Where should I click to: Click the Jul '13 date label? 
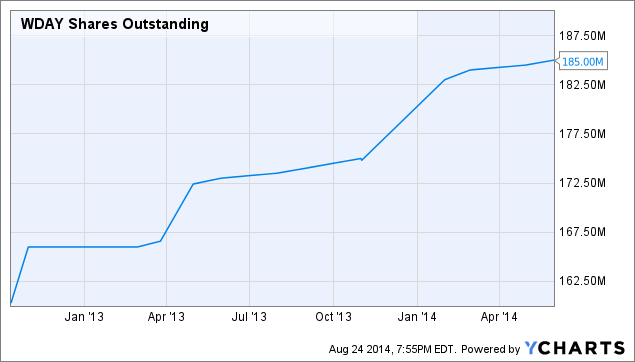tap(249, 316)
